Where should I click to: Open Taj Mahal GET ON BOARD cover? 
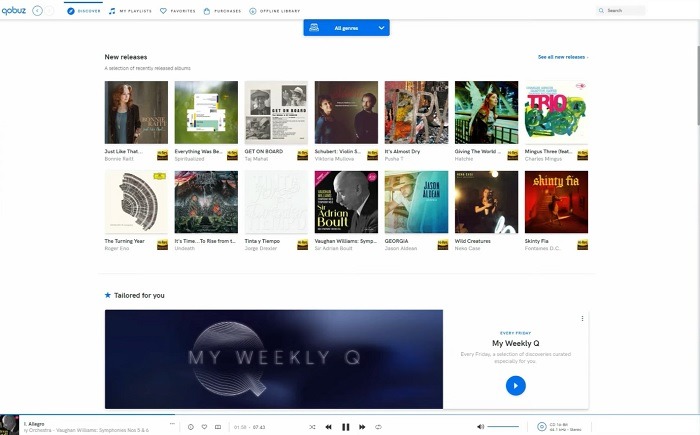pos(276,112)
